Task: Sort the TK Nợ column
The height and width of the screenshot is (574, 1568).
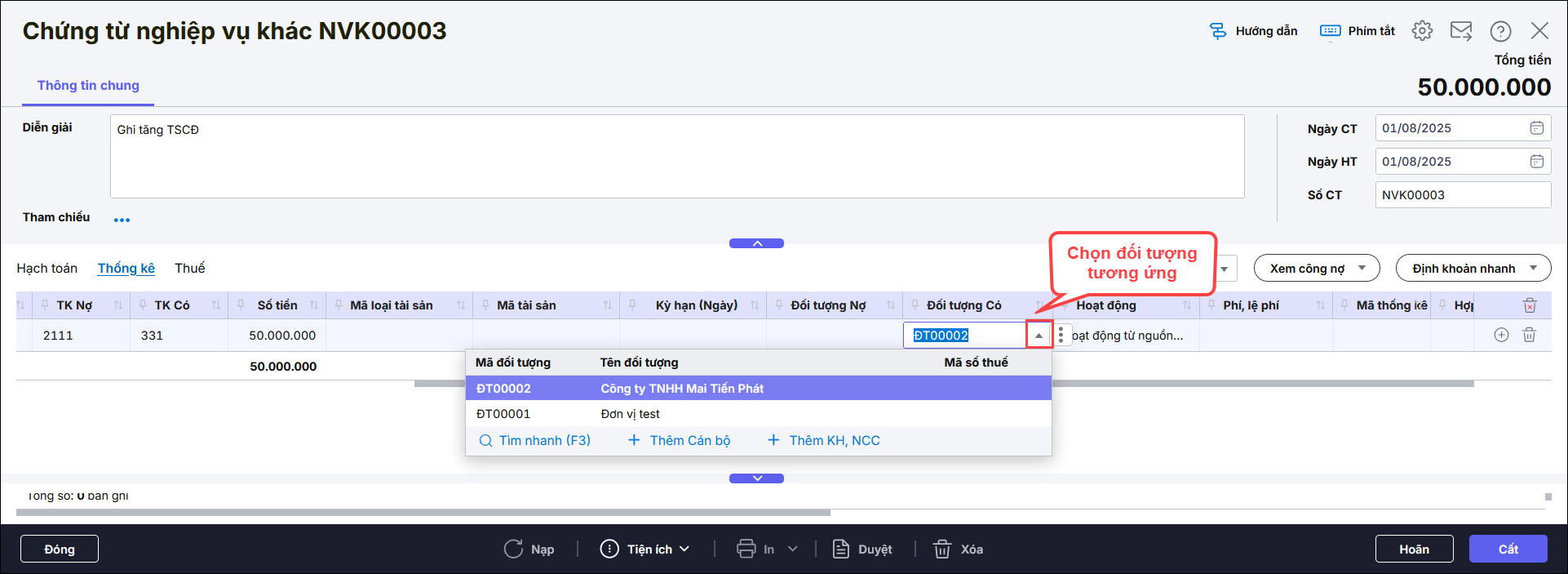Action: point(118,305)
